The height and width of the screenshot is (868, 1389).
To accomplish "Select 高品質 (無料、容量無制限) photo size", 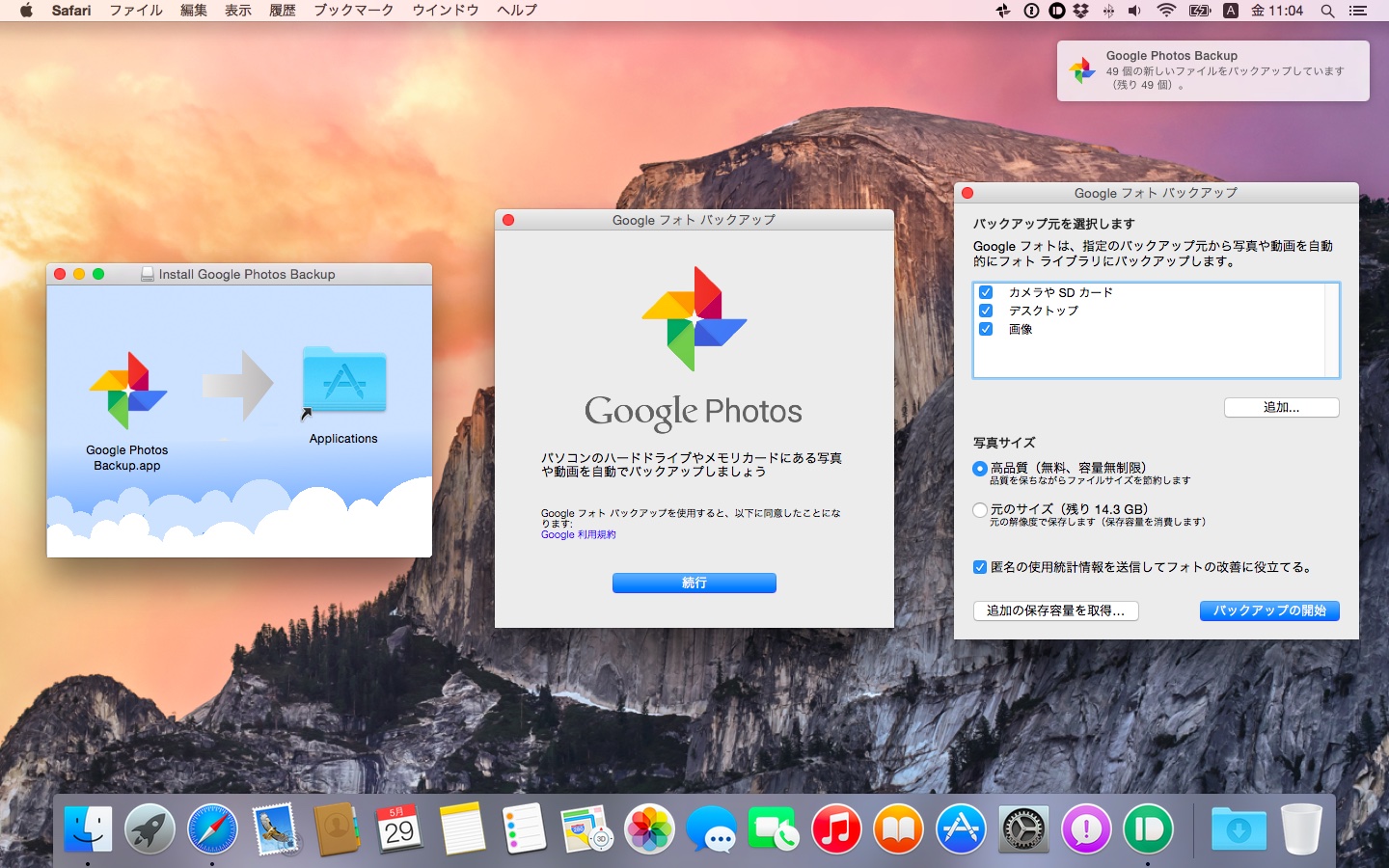I will 980,469.
